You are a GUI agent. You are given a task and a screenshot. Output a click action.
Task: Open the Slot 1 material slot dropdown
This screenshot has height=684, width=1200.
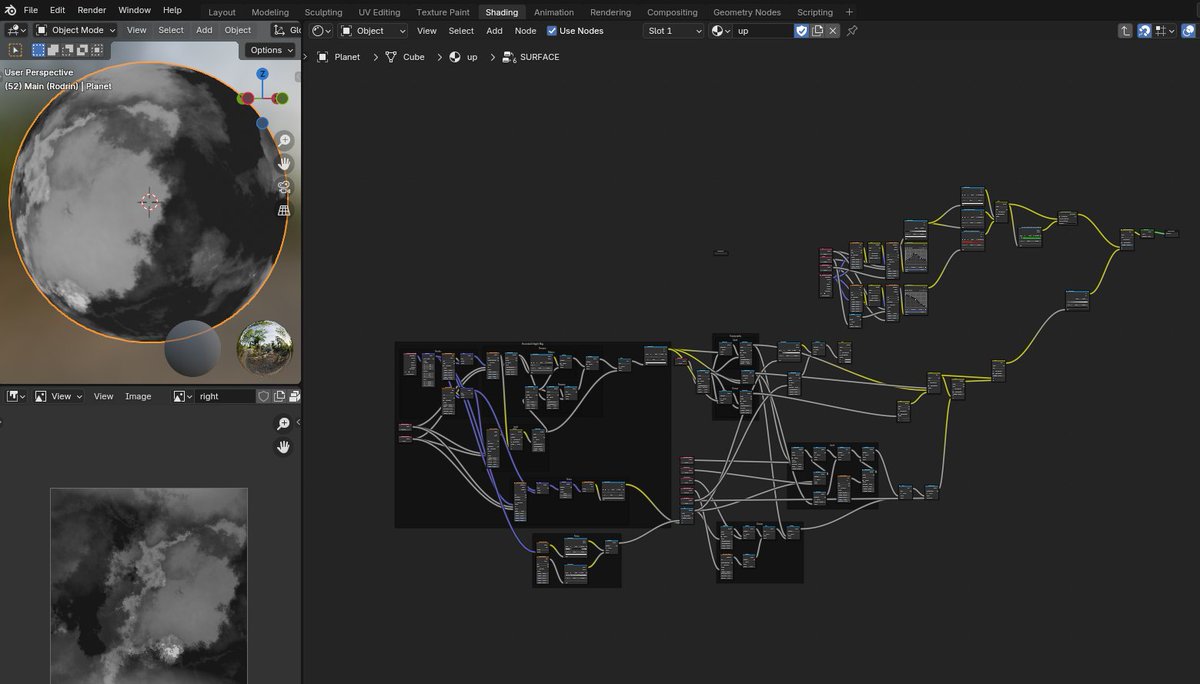[x=672, y=31]
